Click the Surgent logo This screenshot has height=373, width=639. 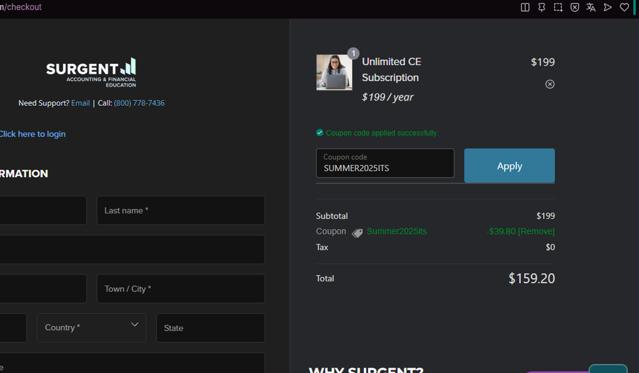pos(91,72)
